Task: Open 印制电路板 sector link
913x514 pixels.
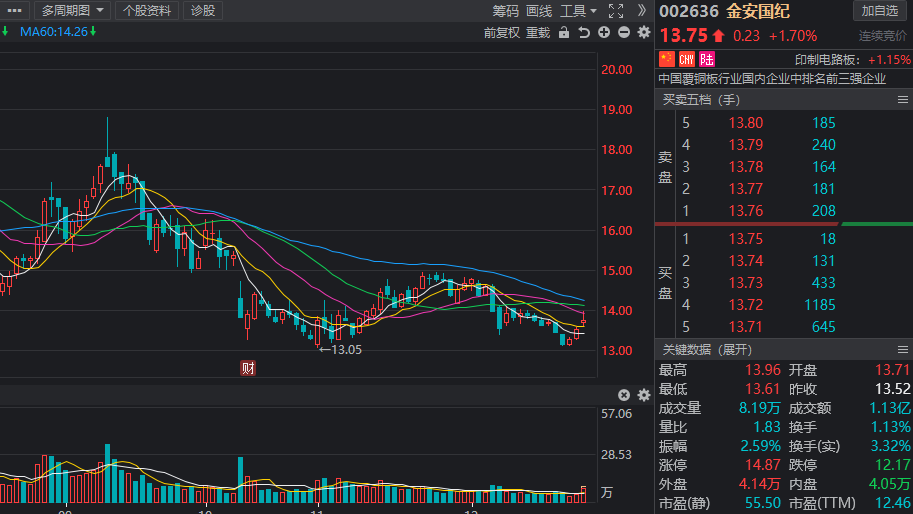Action: coord(827,59)
